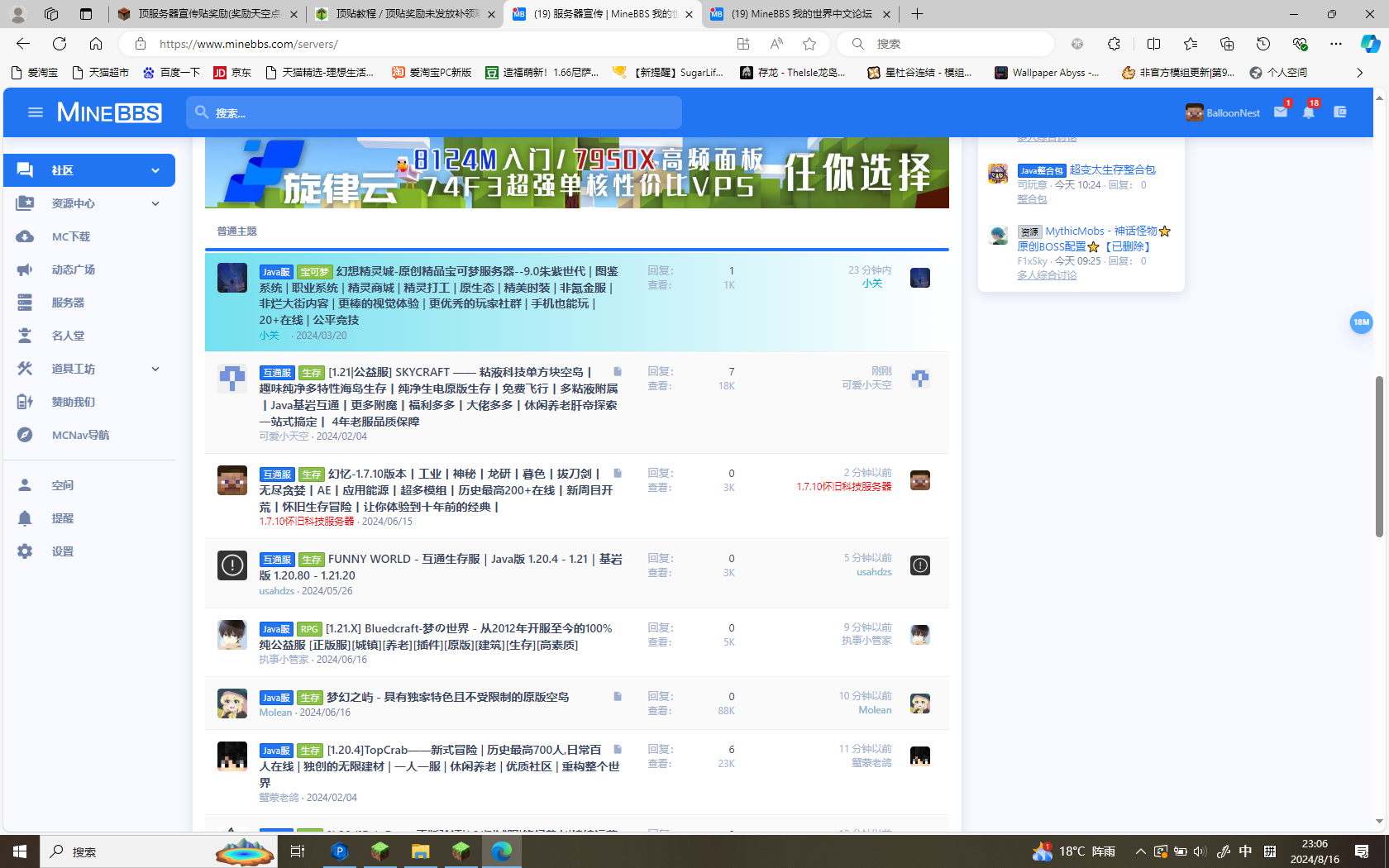Click the browser refresh button
Viewport: 1389px width, 868px height.
[x=60, y=44]
